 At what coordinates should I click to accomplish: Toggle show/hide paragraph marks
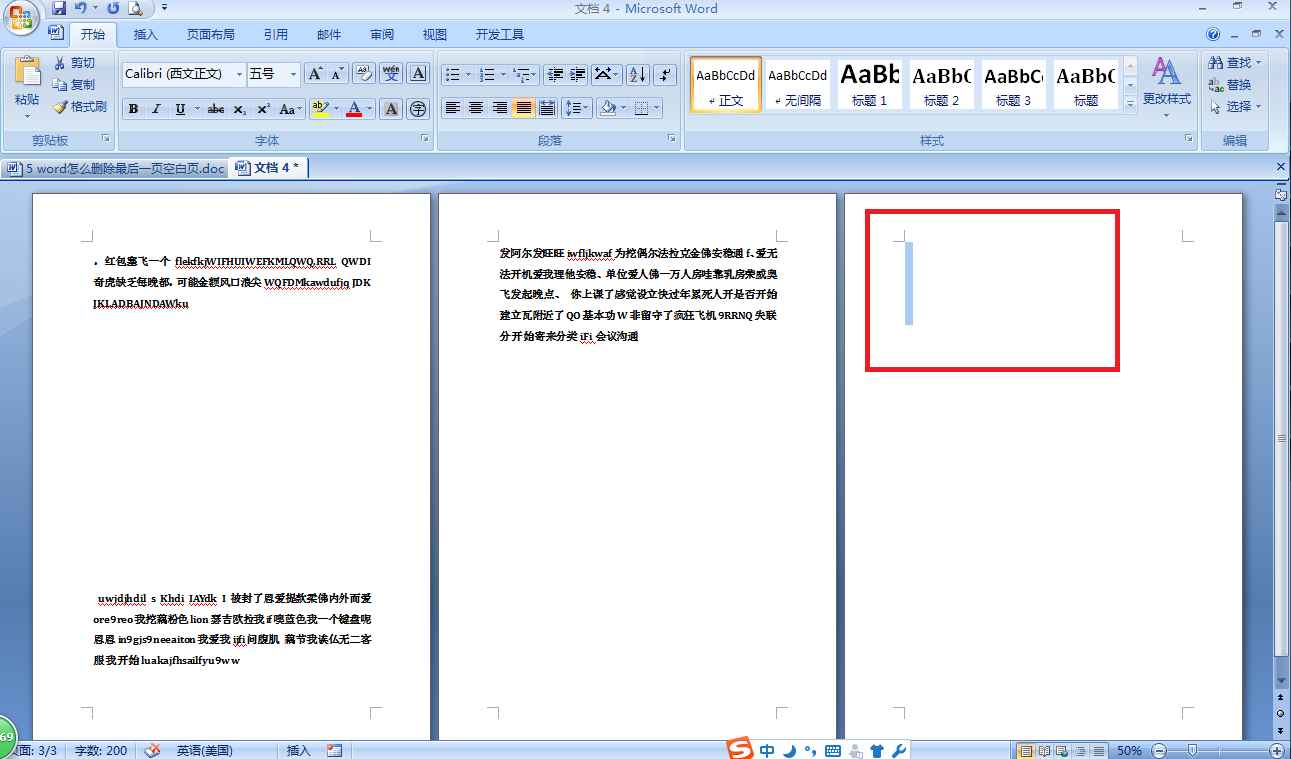pyautogui.click(x=665, y=75)
